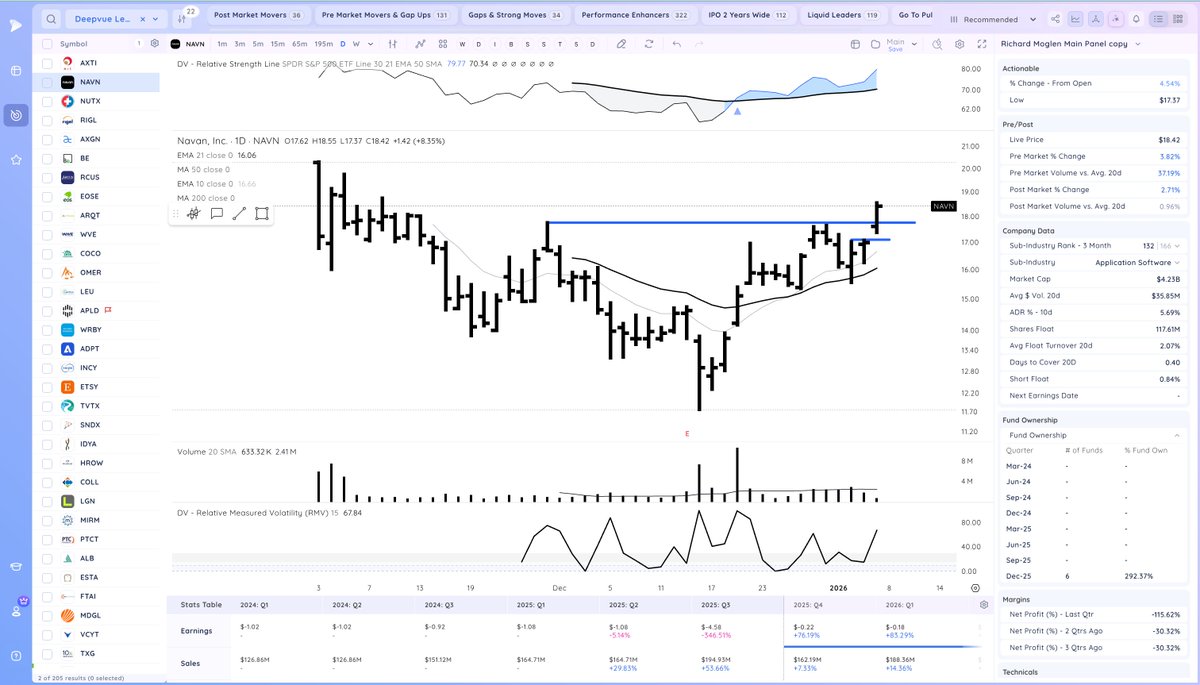The image size is (1200, 685).
Task: Click the refresh sync icon in chart toolbar
Action: click(650, 44)
